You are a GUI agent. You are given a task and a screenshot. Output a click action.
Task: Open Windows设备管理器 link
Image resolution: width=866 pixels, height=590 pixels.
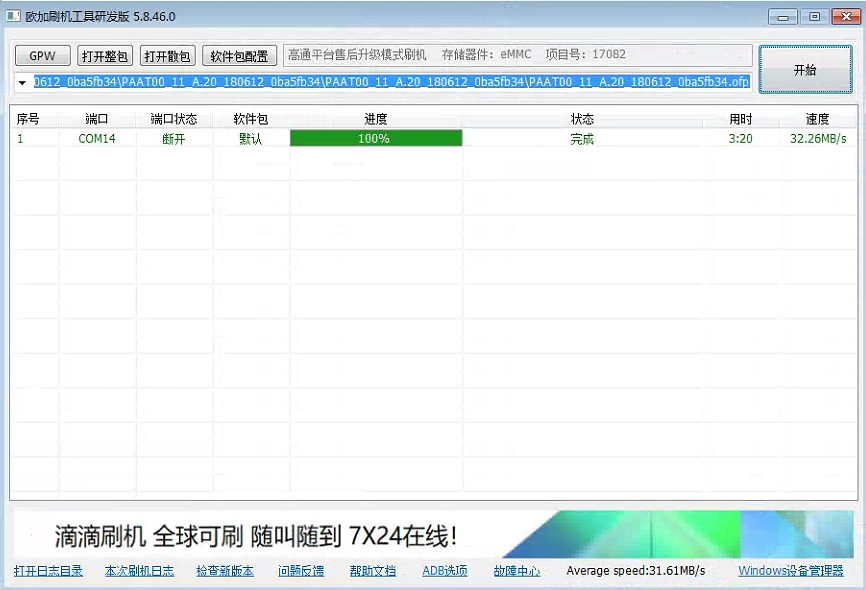(x=791, y=571)
